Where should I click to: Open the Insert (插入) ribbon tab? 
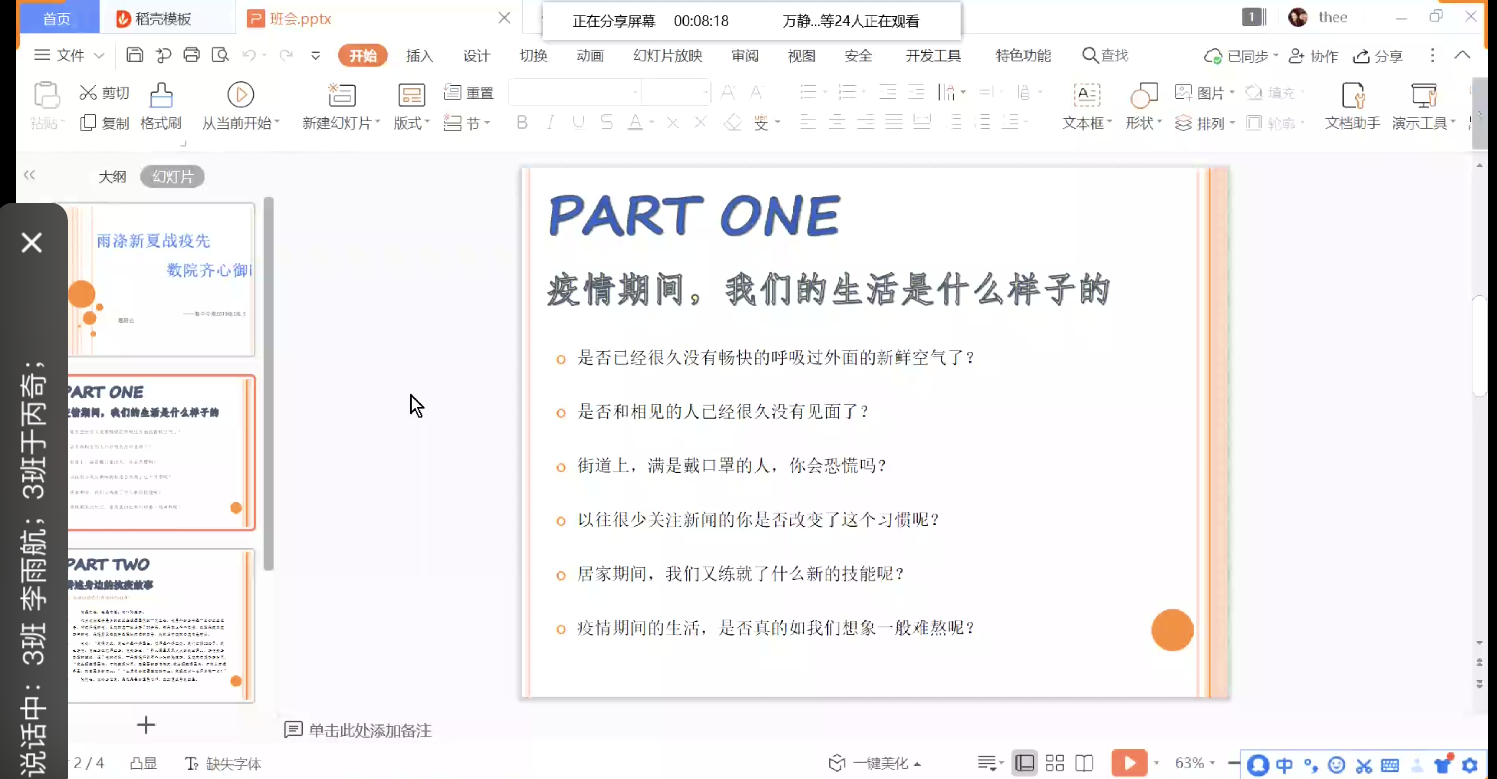(419, 56)
